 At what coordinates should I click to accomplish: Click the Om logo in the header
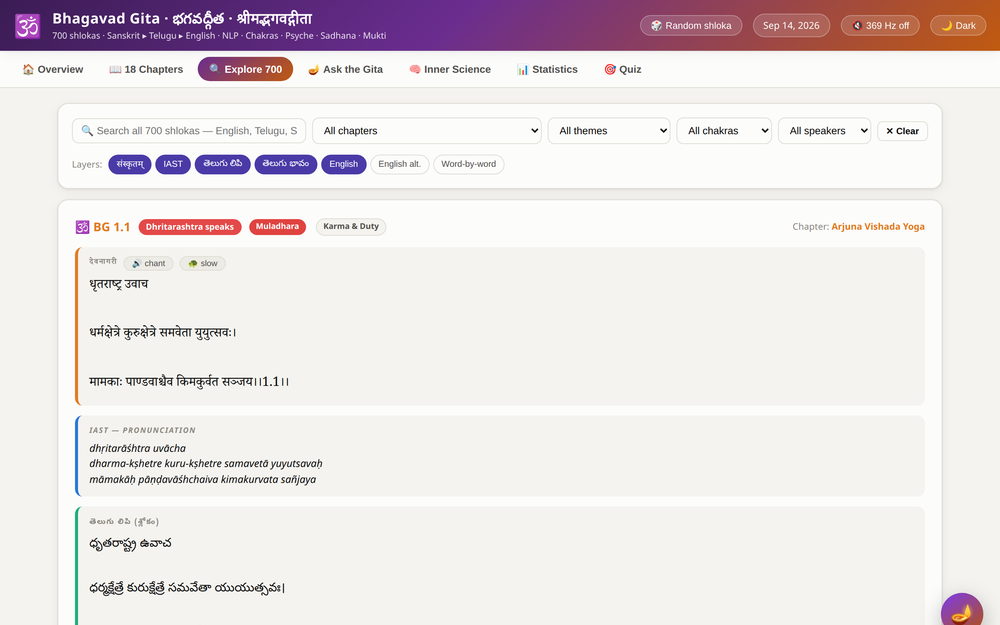27,26
